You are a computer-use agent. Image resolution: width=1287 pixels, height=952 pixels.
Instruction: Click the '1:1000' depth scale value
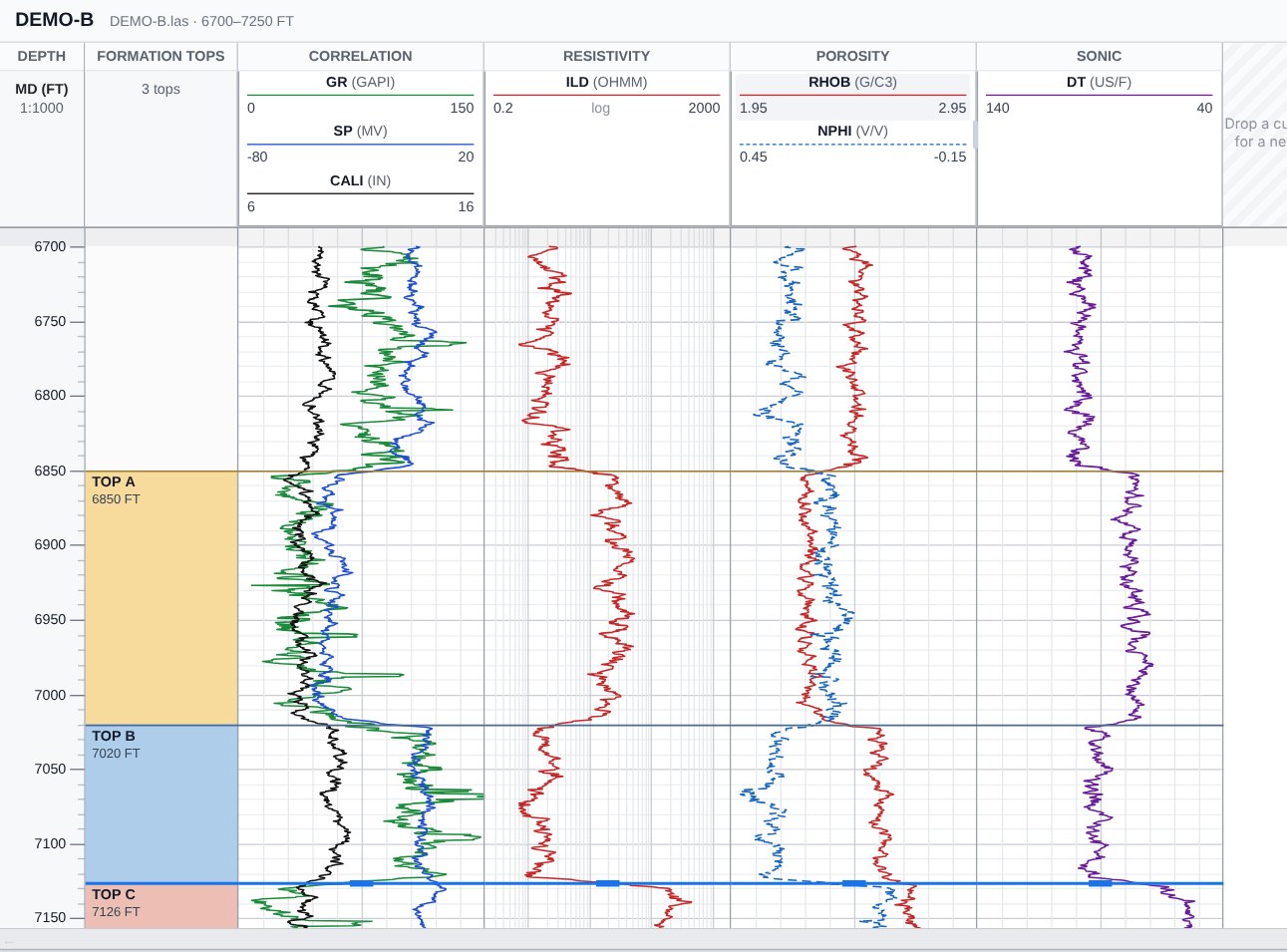(42, 108)
